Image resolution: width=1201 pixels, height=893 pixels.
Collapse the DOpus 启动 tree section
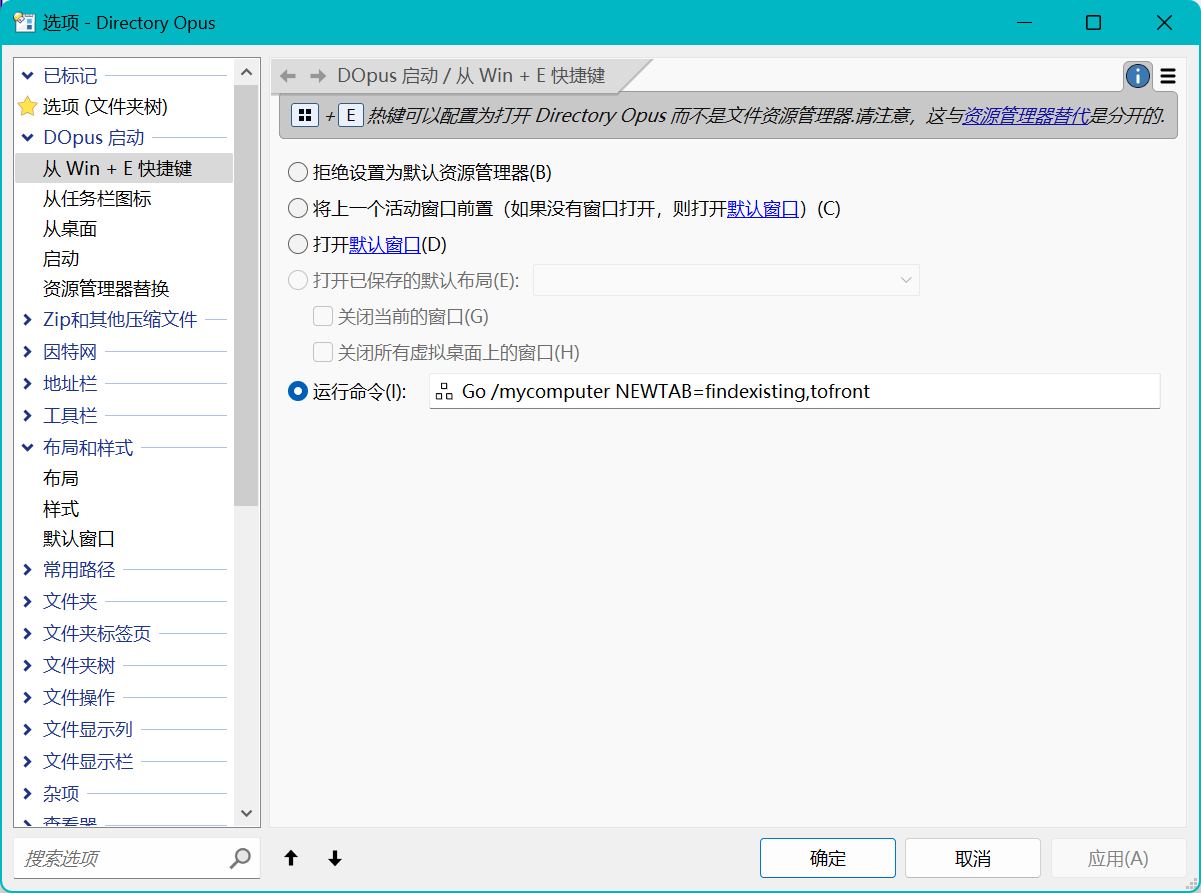pos(27,138)
